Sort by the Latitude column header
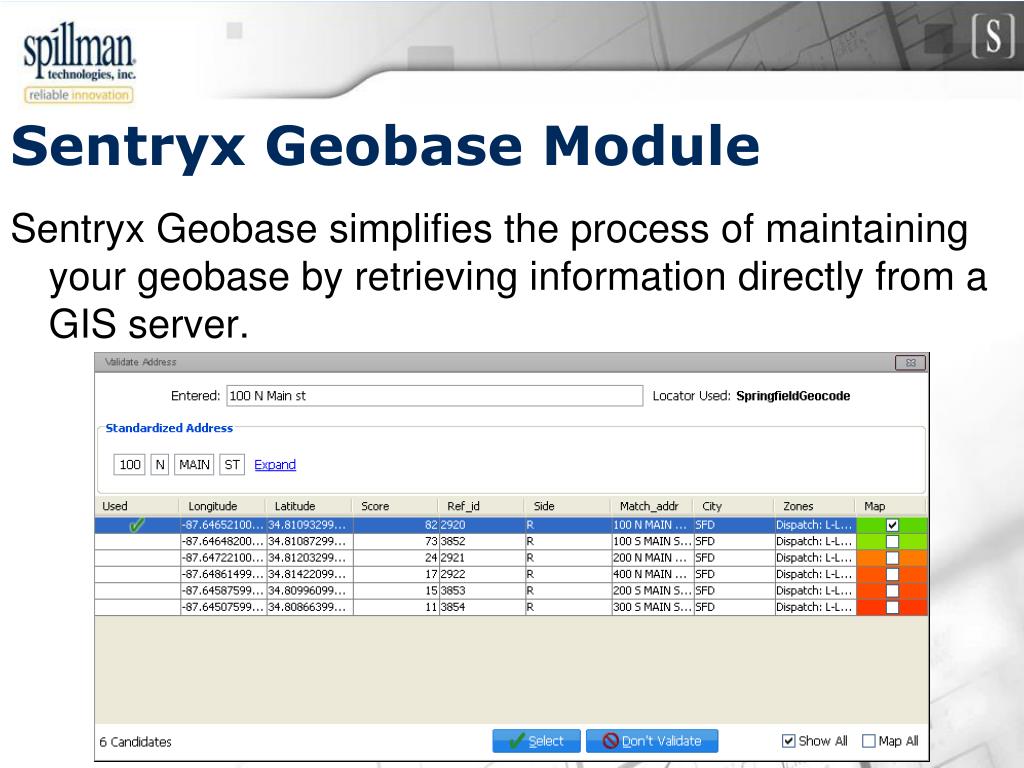This screenshot has width=1024, height=768. [310, 506]
